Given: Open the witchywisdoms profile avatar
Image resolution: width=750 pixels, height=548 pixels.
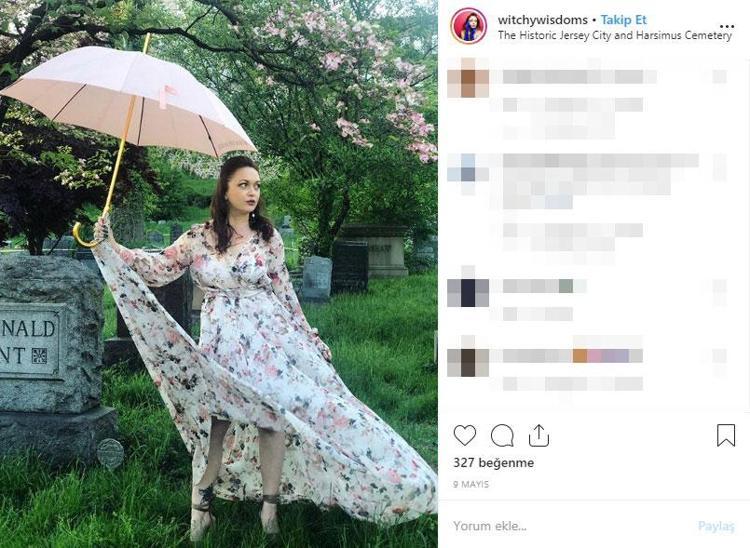Looking at the screenshot, I should pos(469,26).
